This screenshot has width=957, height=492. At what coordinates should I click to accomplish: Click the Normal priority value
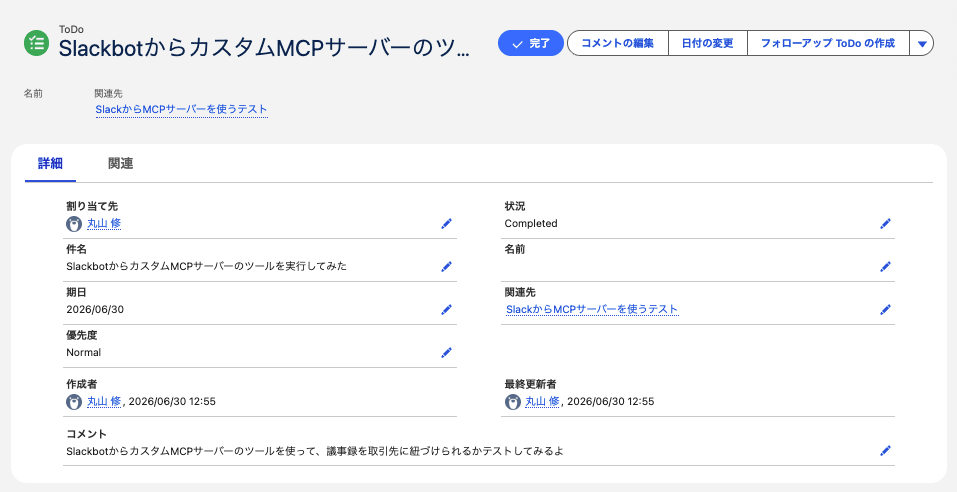tap(84, 352)
